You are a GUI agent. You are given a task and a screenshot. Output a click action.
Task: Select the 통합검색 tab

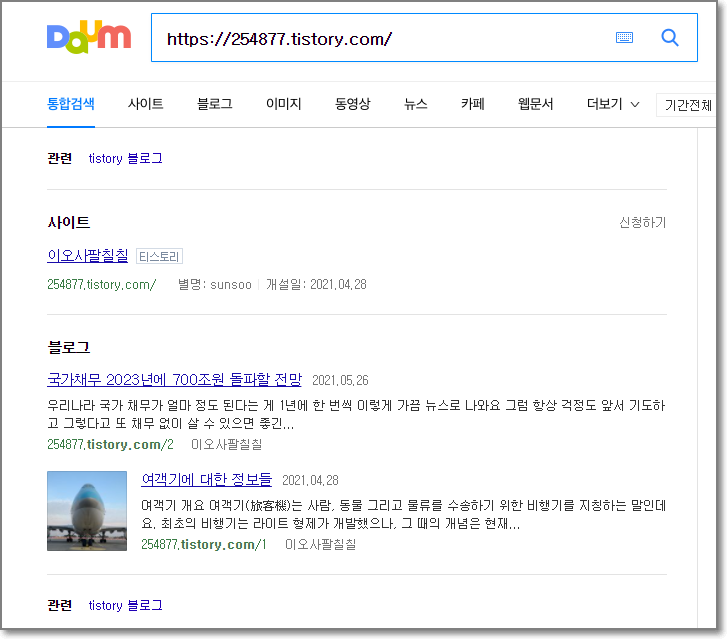click(71, 104)
